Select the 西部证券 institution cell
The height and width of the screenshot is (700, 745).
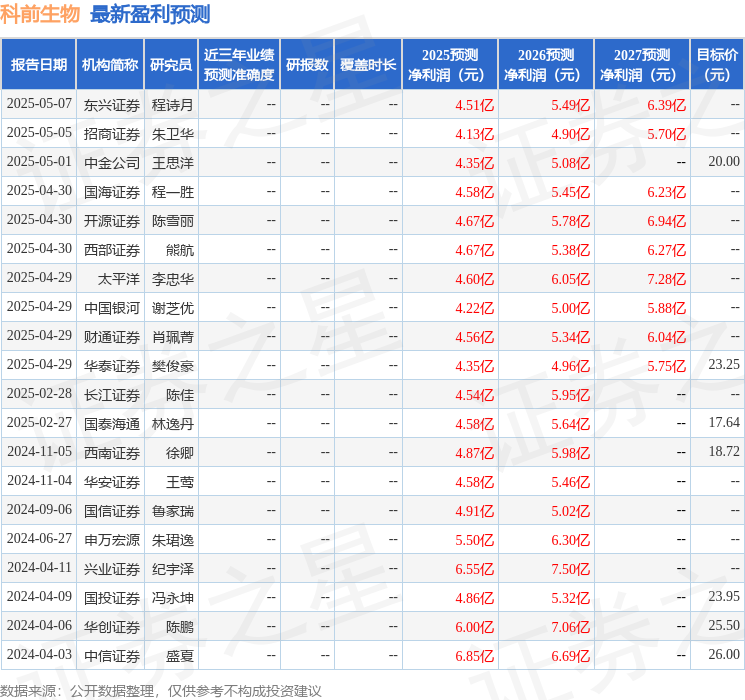click(x=112, y=250)
